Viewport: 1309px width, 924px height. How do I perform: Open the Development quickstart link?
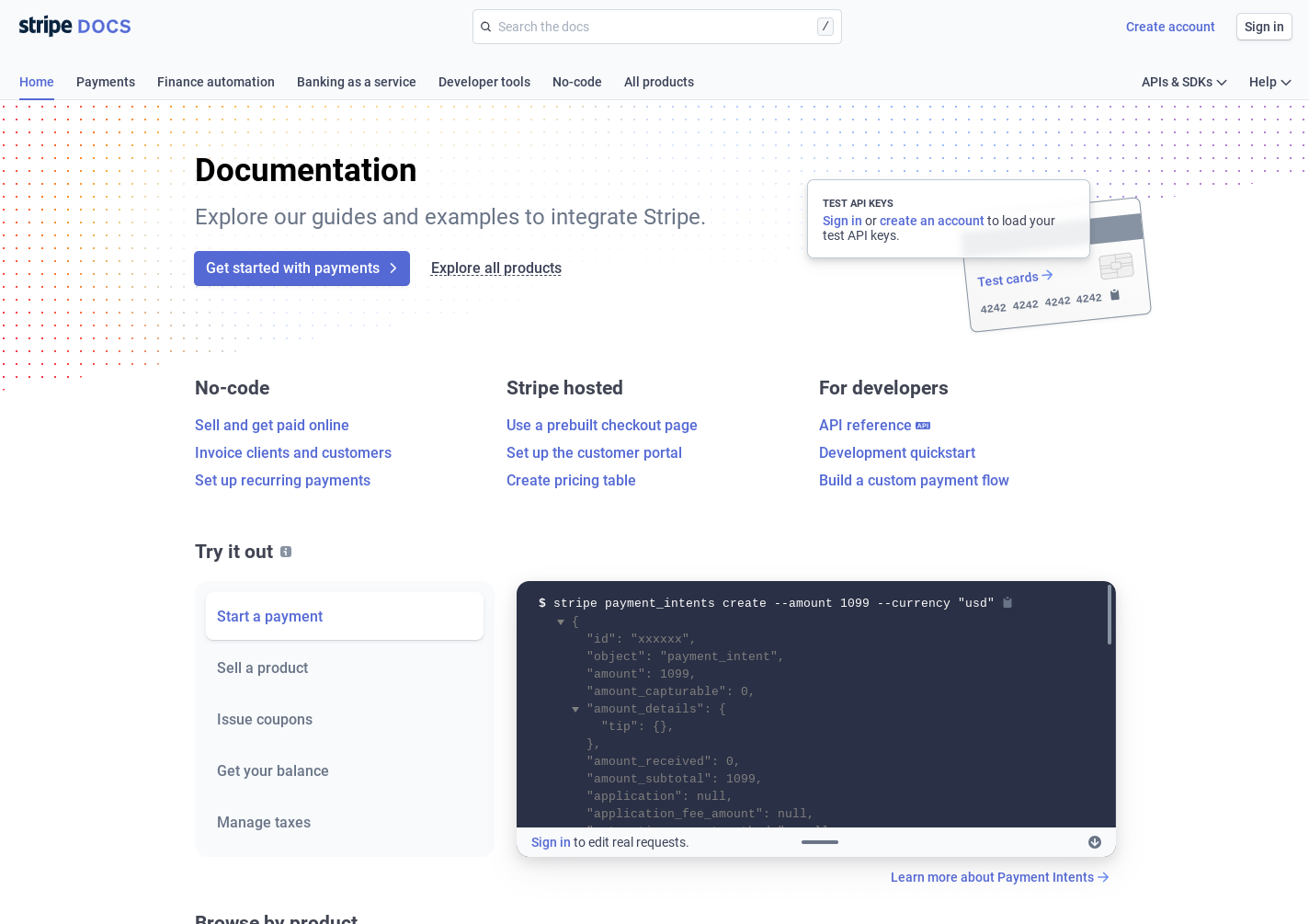point(897,452)
